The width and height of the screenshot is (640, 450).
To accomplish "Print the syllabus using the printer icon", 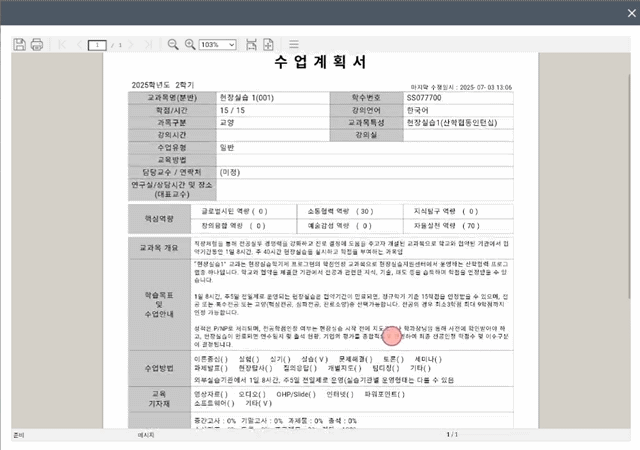I will (37, 45).
